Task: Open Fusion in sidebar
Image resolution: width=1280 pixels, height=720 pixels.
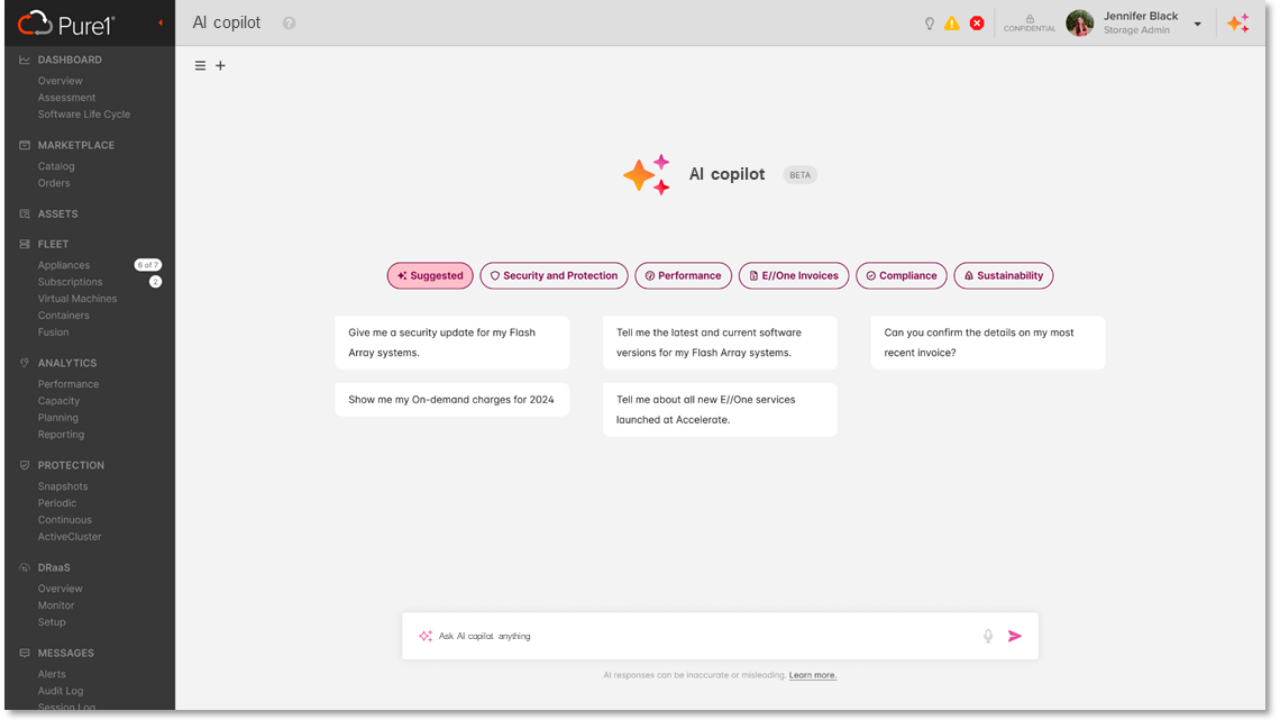Action: point(53,332)
